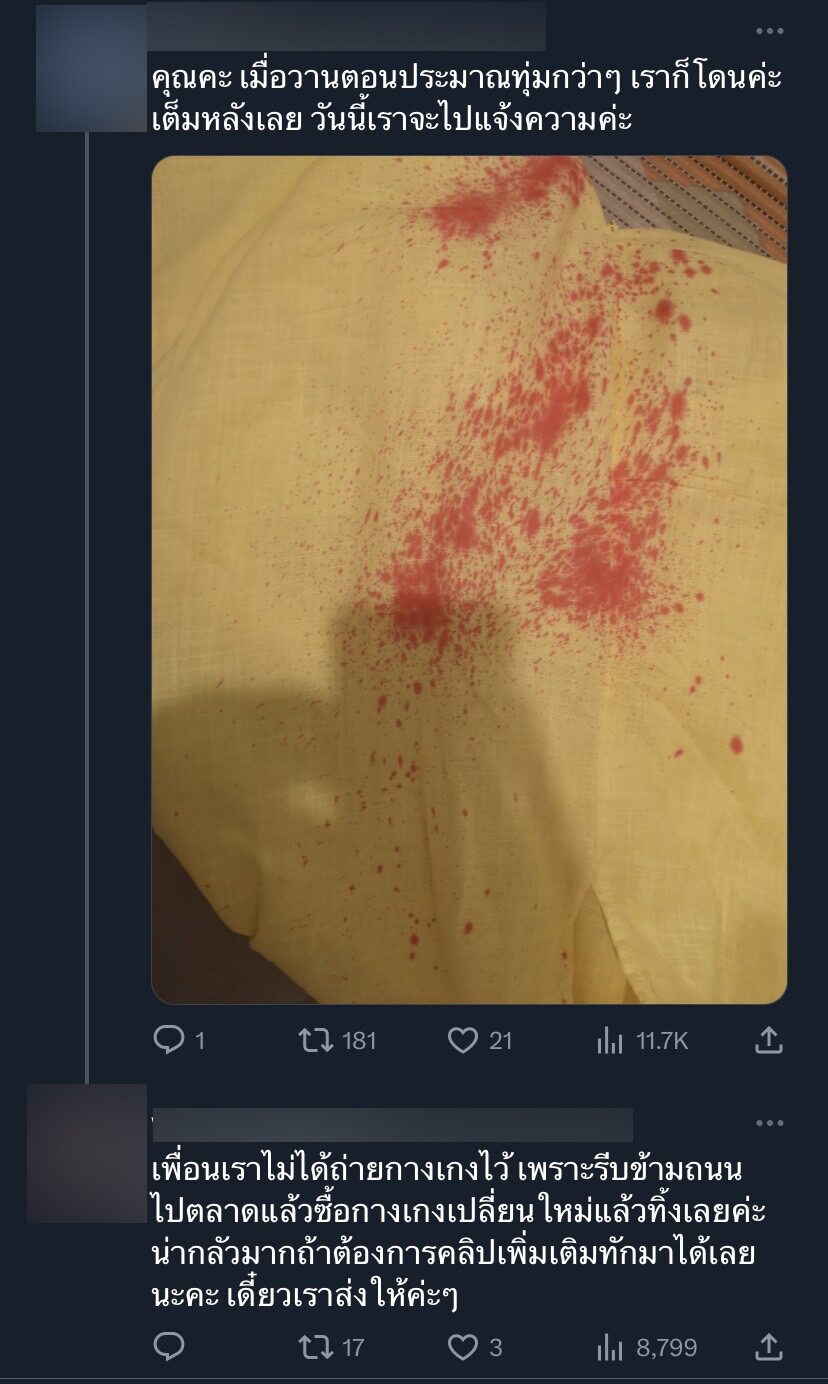
Task: Click the 181 retweet count
Action: [x=359, y=1040]
